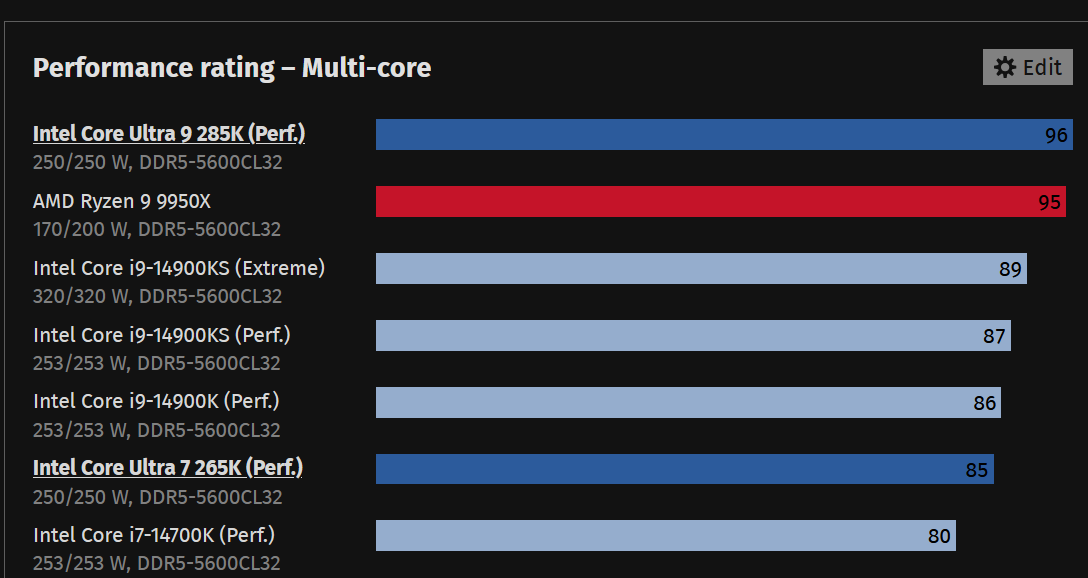The height and width of the screenshot is (578, 1088).
Task: Click the Performance rating – Multi-core heading
Action: [232, 67]
